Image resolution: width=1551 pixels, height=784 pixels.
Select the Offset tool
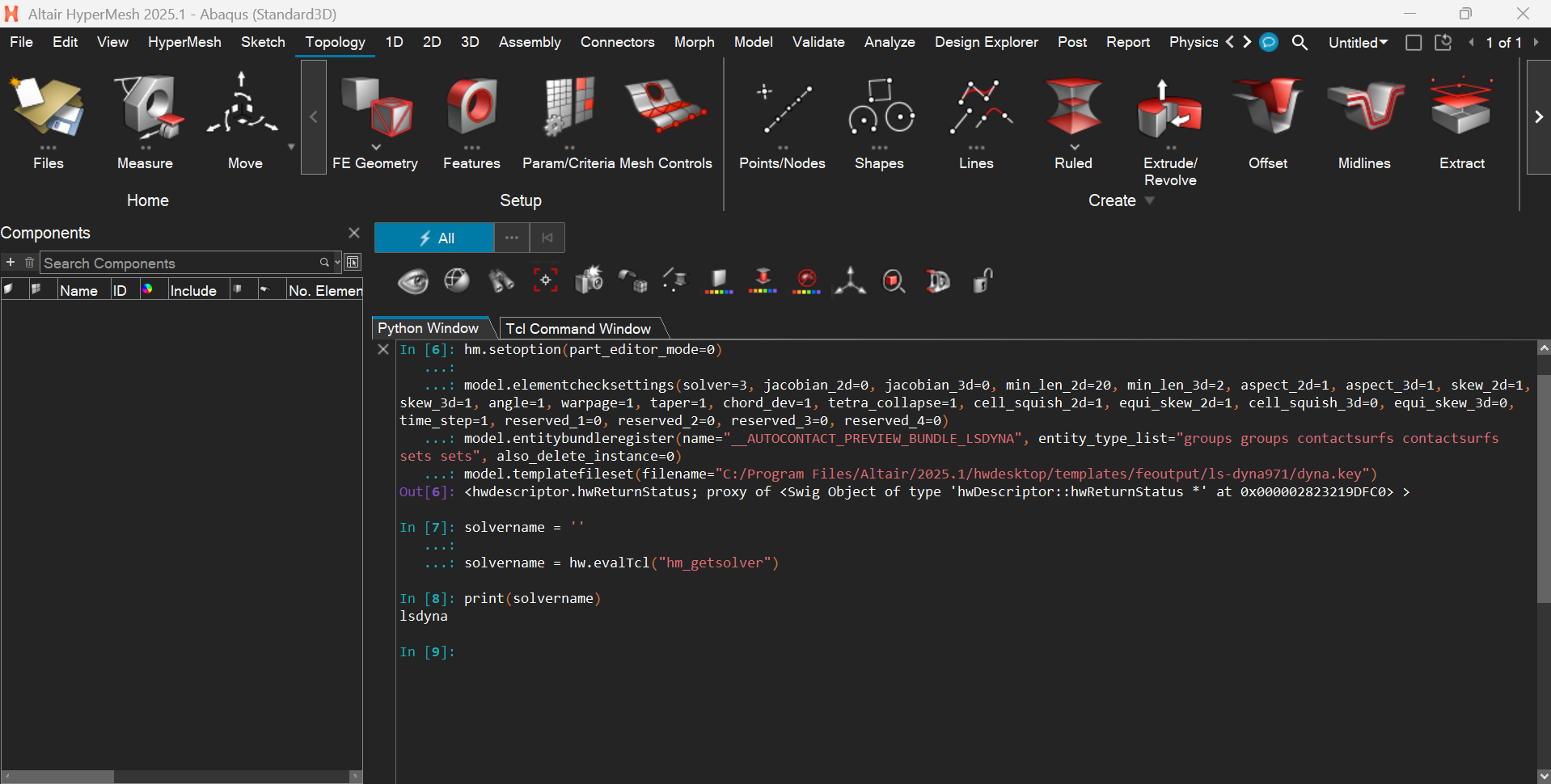1267,121
